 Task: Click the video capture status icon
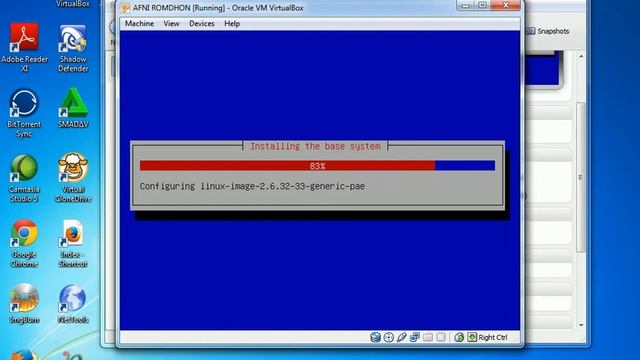441,337
